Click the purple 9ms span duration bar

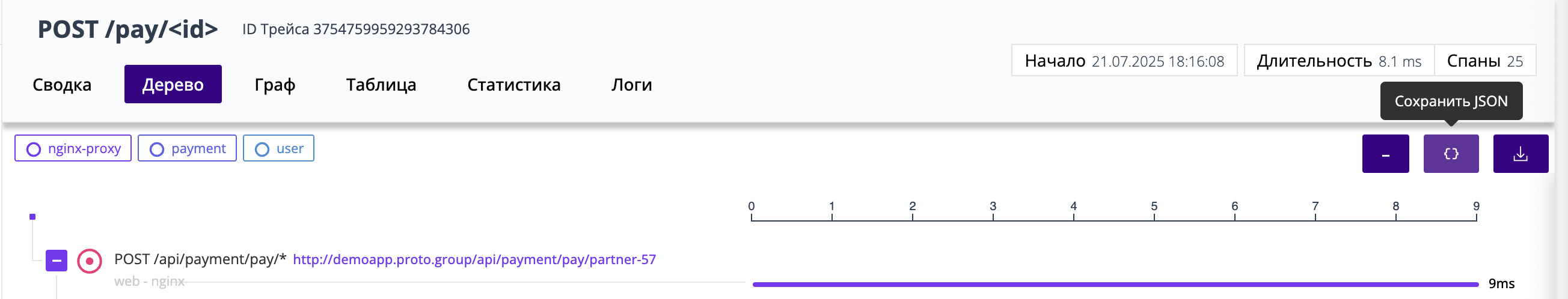click(x=1115, y=284)
